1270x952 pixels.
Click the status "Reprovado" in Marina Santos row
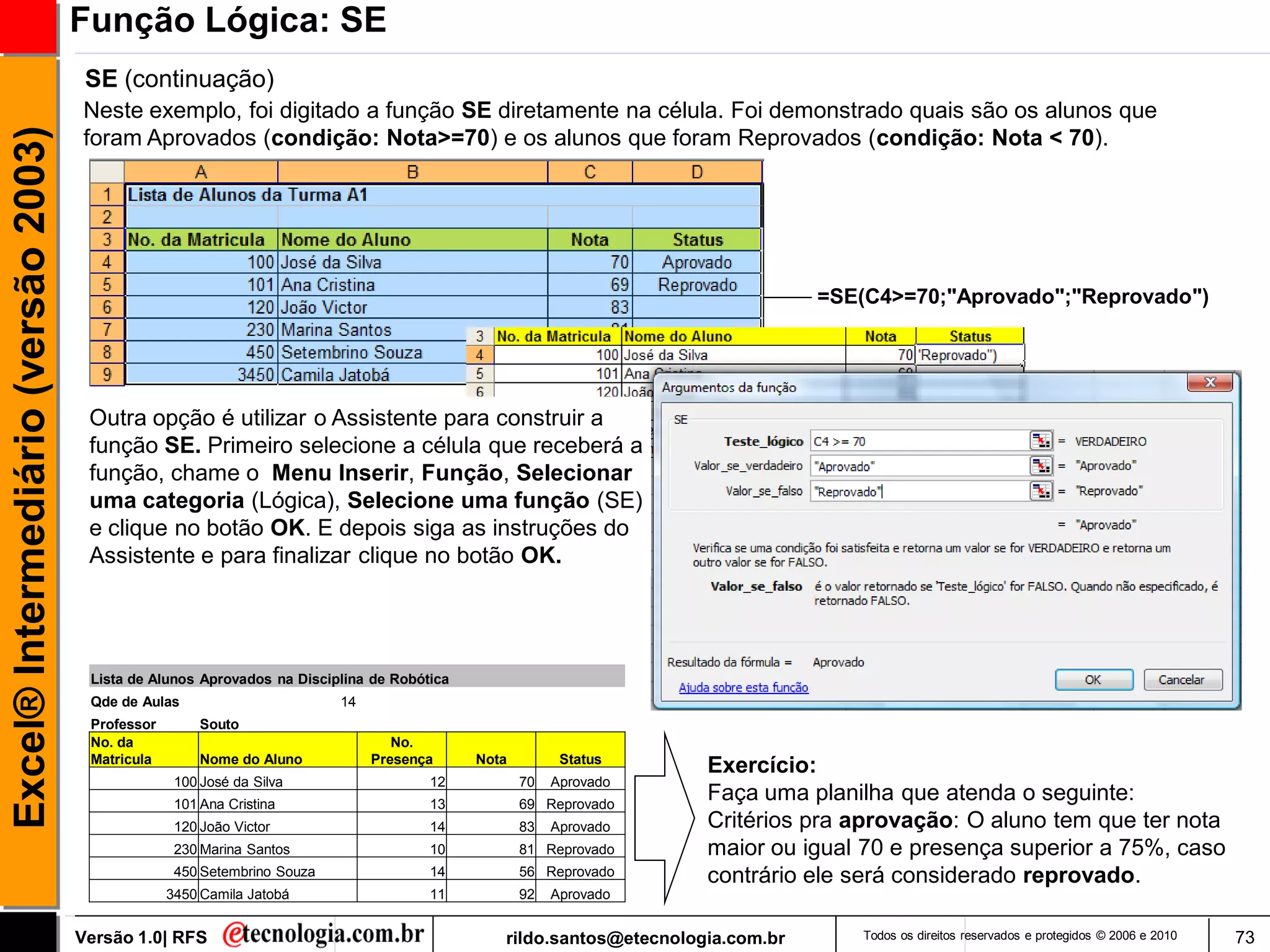click(580, 848)
